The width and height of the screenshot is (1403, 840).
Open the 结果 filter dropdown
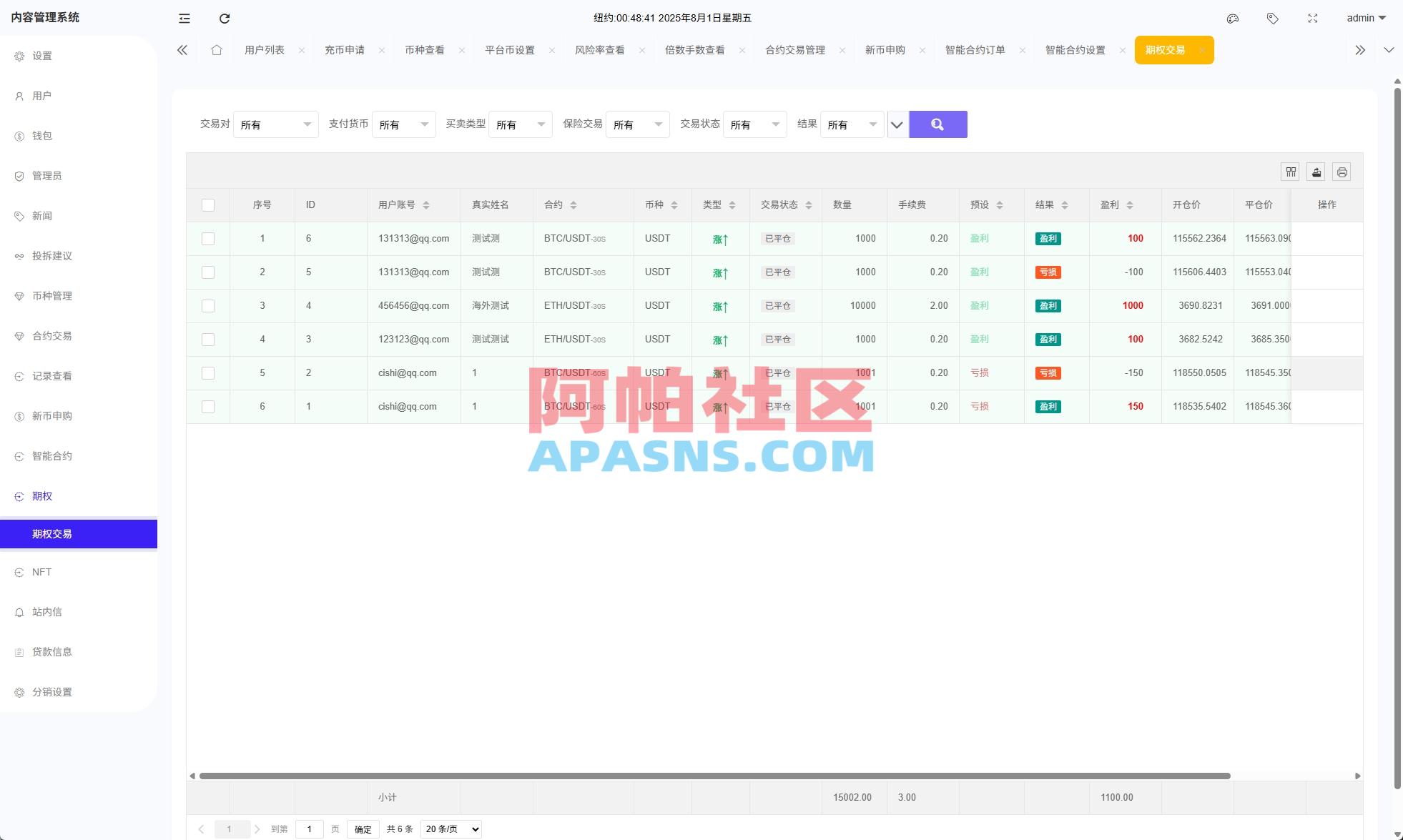pyautogui.click(x=852, y=124)
